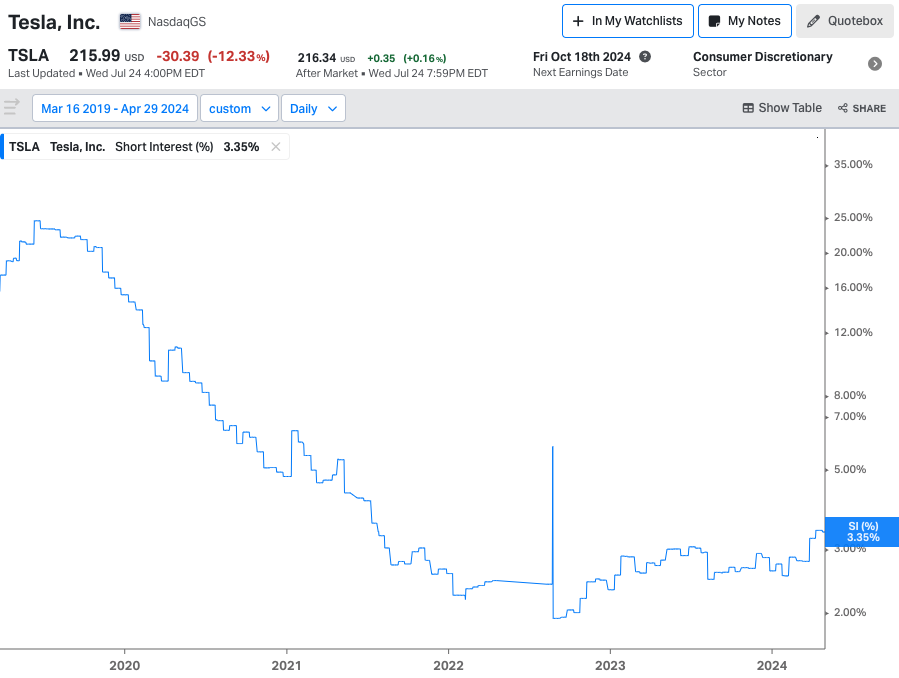Add Tesla via In My Watchlists button
This screenshot has height=678, width=899.
628,21
